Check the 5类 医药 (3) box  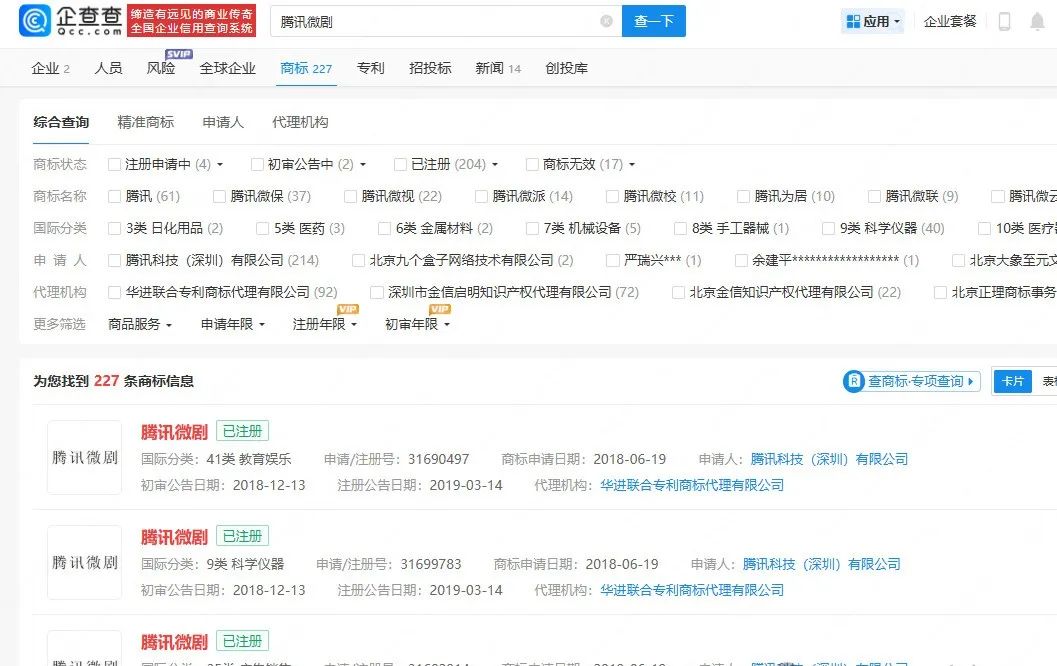tap(262, 229)
